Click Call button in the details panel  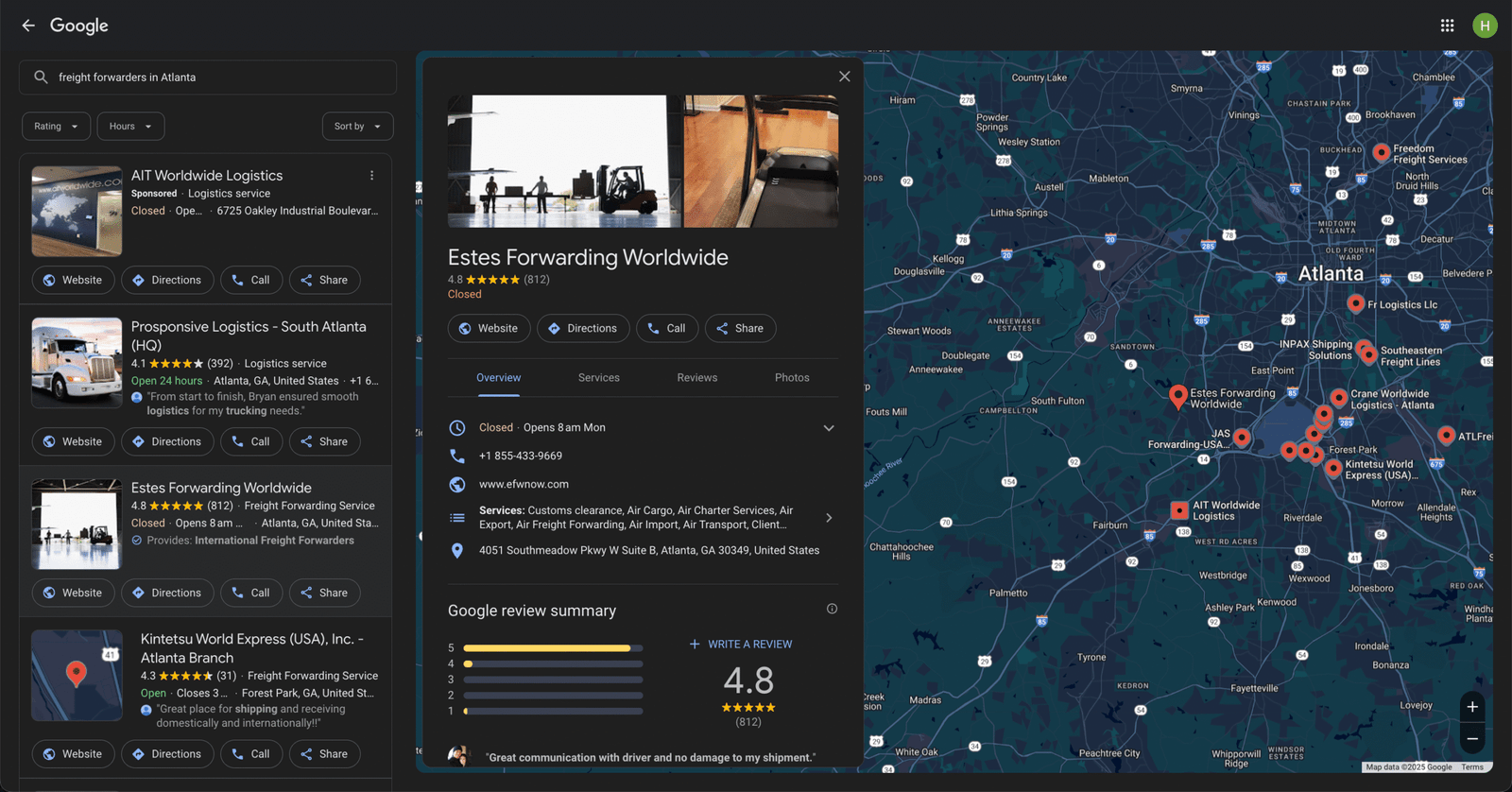point(667,329)
